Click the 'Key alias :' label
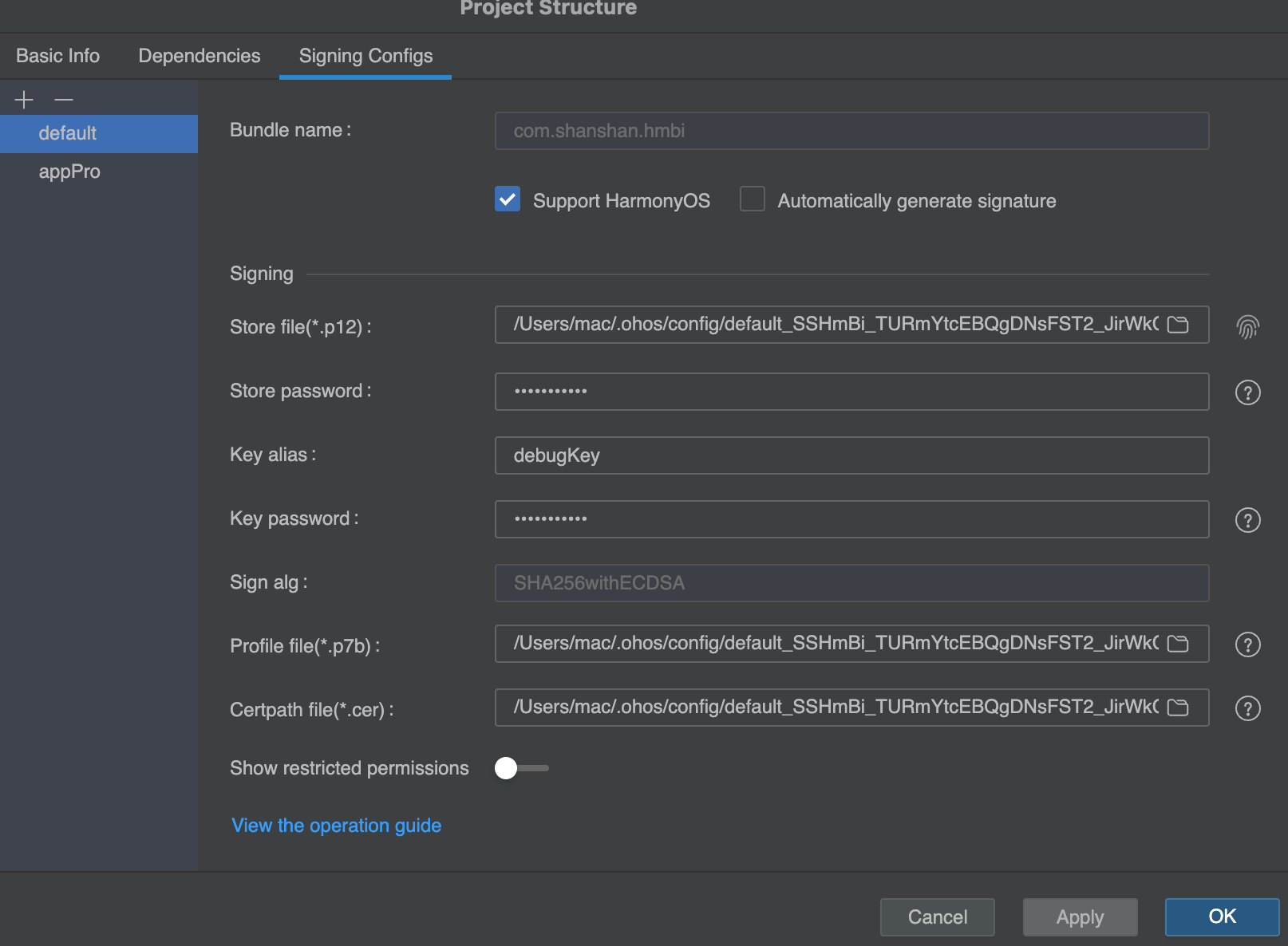Screen dimensions: 1288x946 273,455
